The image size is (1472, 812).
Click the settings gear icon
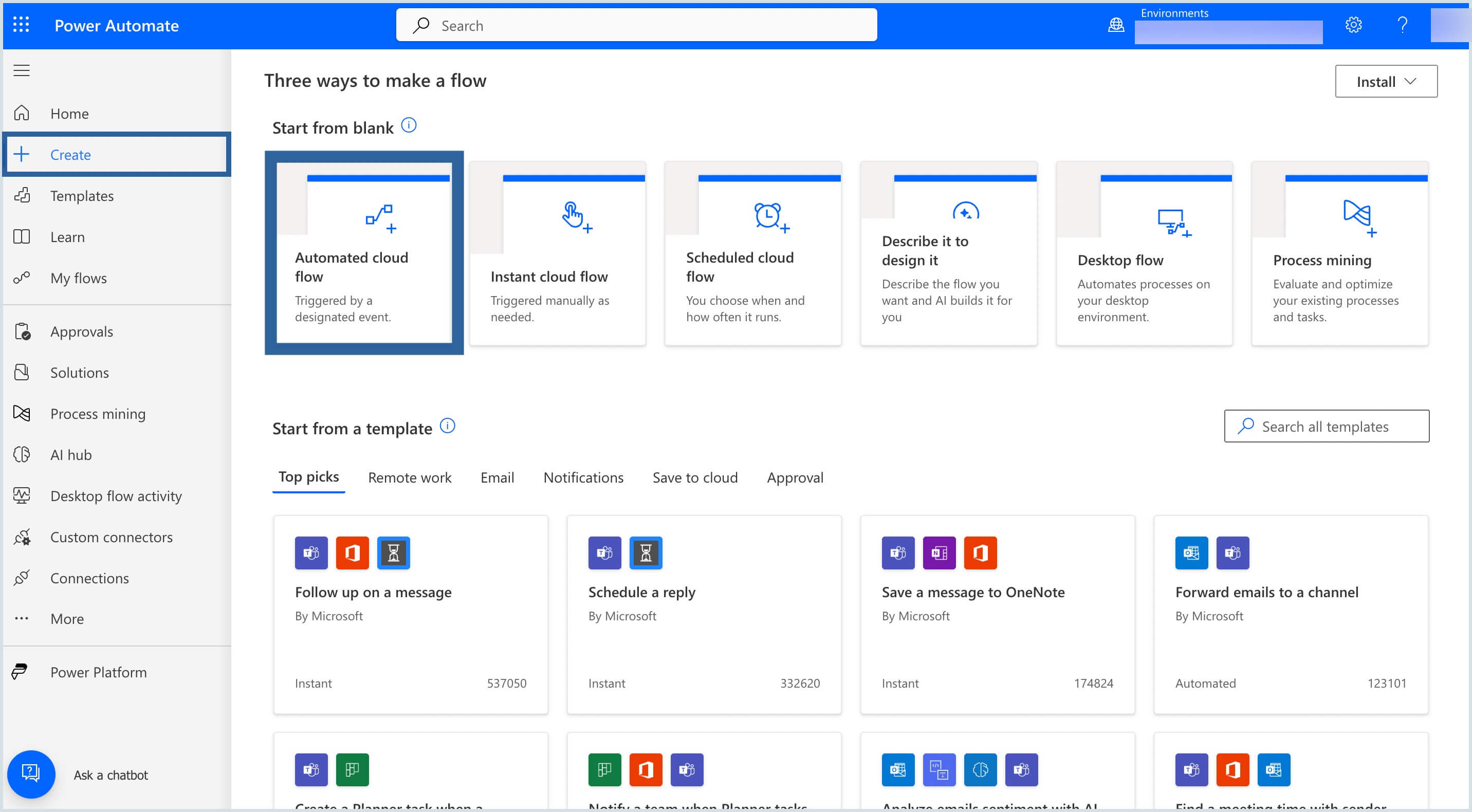pyautogui.click(x=1353, y=25)
